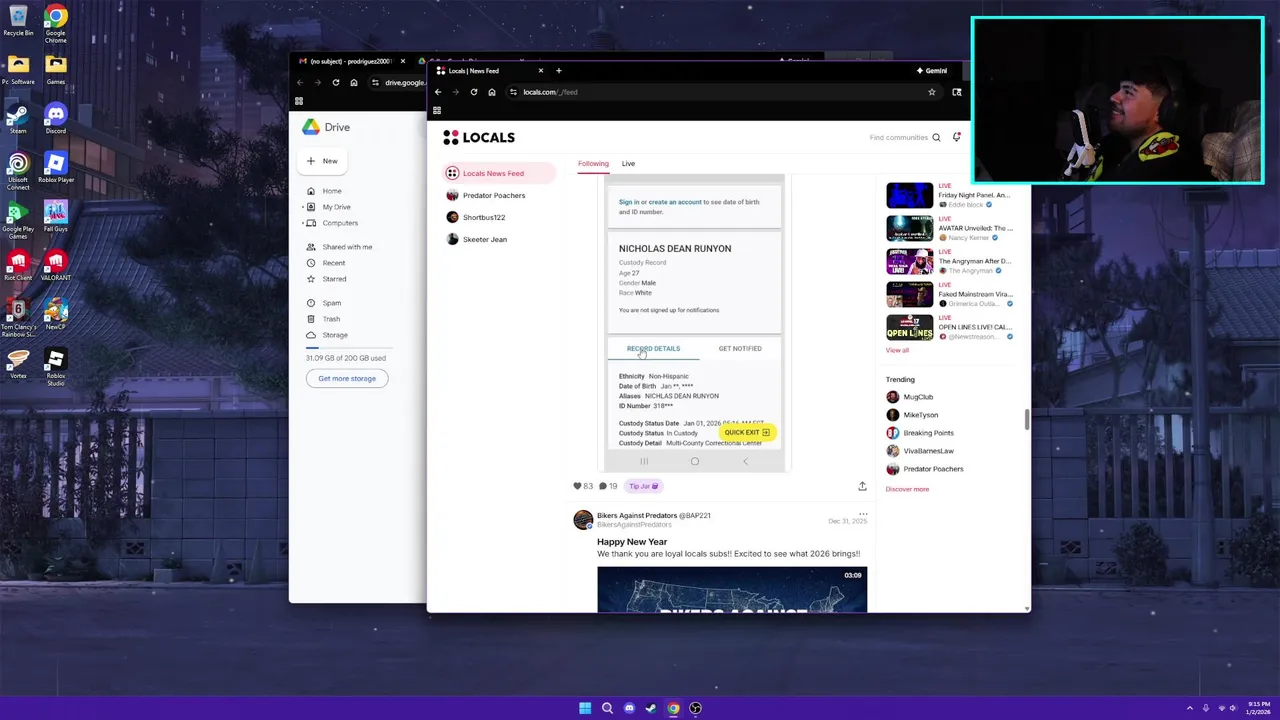Expand My Drive in Drive sidebar
This screenshot has width=1280, height=720.
(x=303, y=207)
